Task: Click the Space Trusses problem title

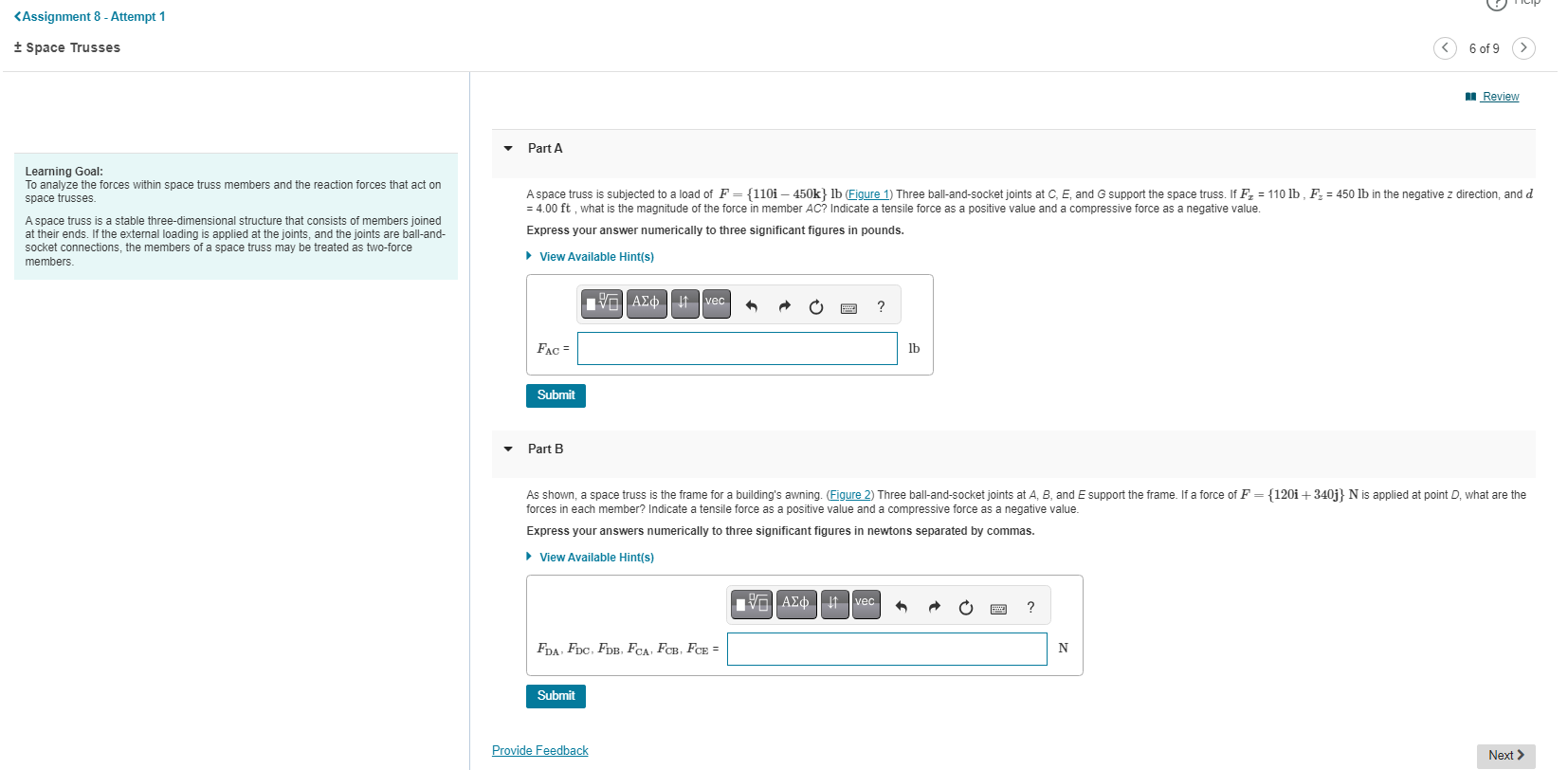Action: (67, 47)
